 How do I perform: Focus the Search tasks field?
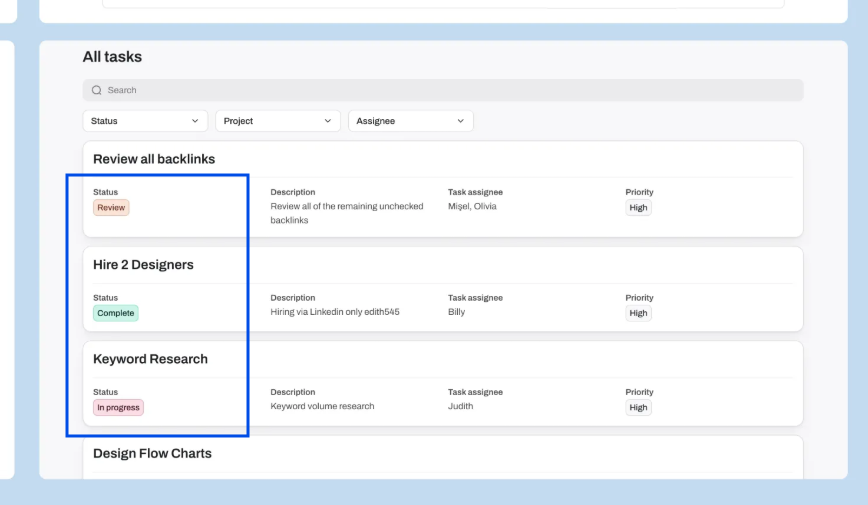[x=443, y=90]
